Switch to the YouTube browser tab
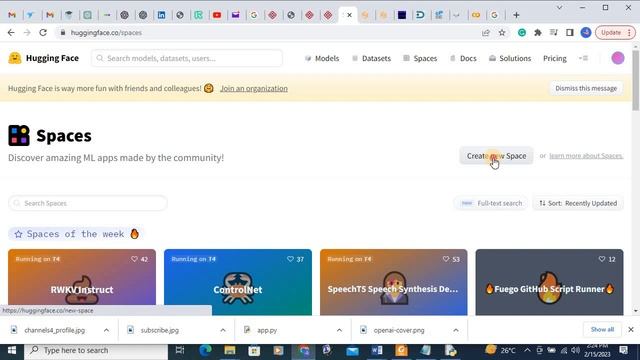The width and height of the screenshot is (640, 360). (217, 15)
